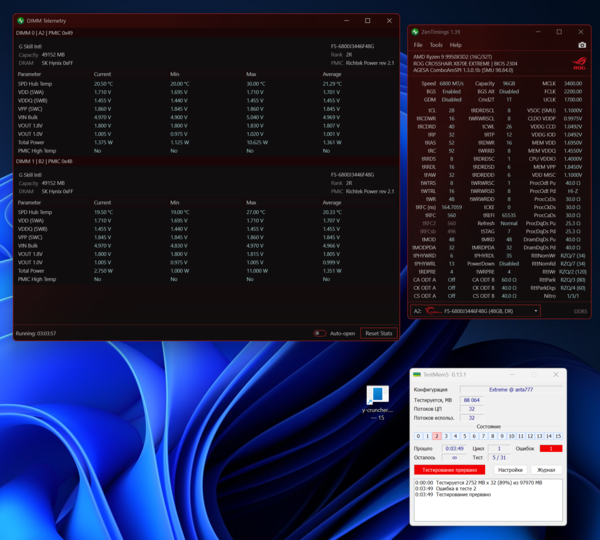Click the ZenTimings app icon in title bar
The image size is (600, 540).
point(415,32)
